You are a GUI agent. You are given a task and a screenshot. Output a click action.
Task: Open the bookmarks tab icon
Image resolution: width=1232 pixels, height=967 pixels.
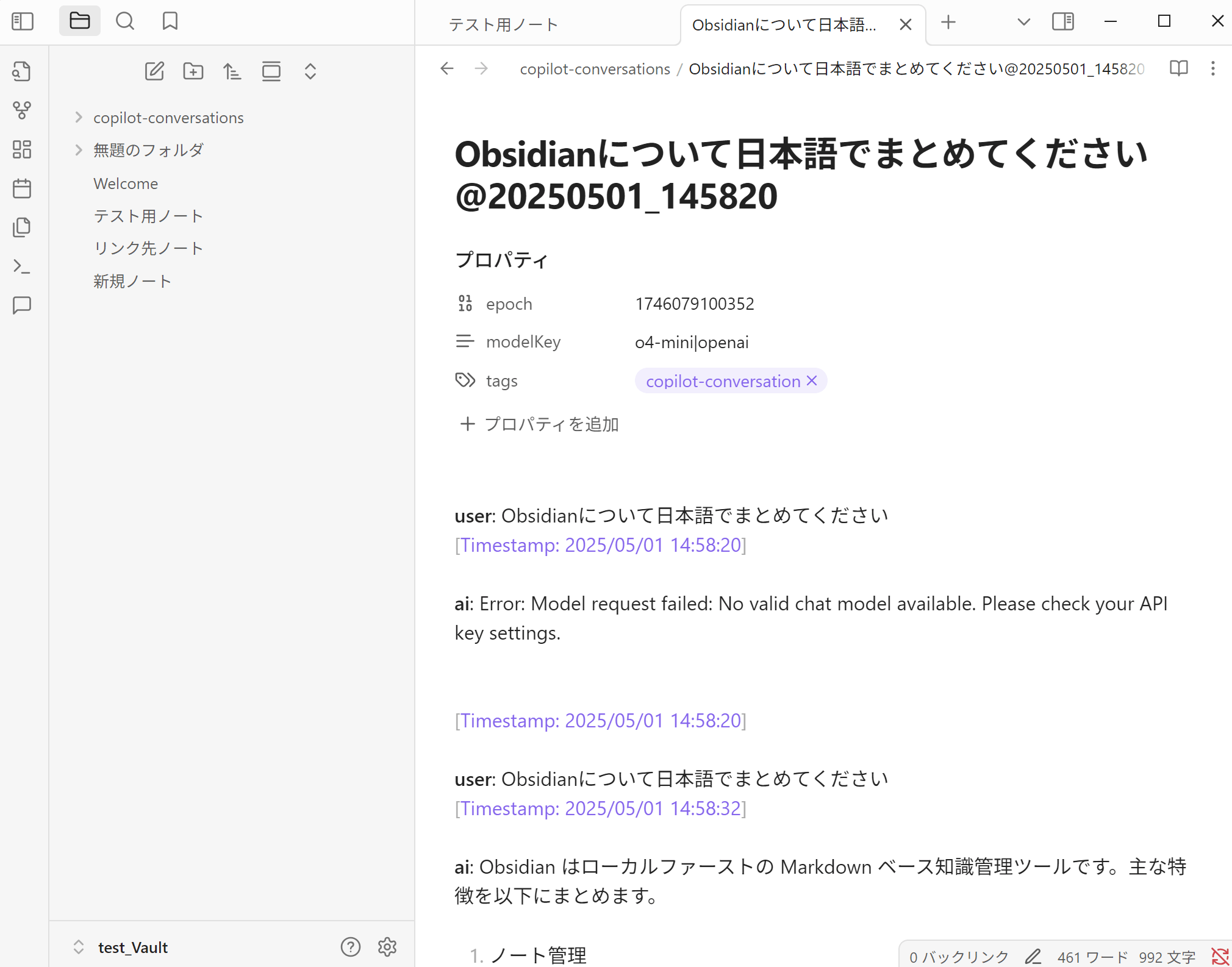170,21
